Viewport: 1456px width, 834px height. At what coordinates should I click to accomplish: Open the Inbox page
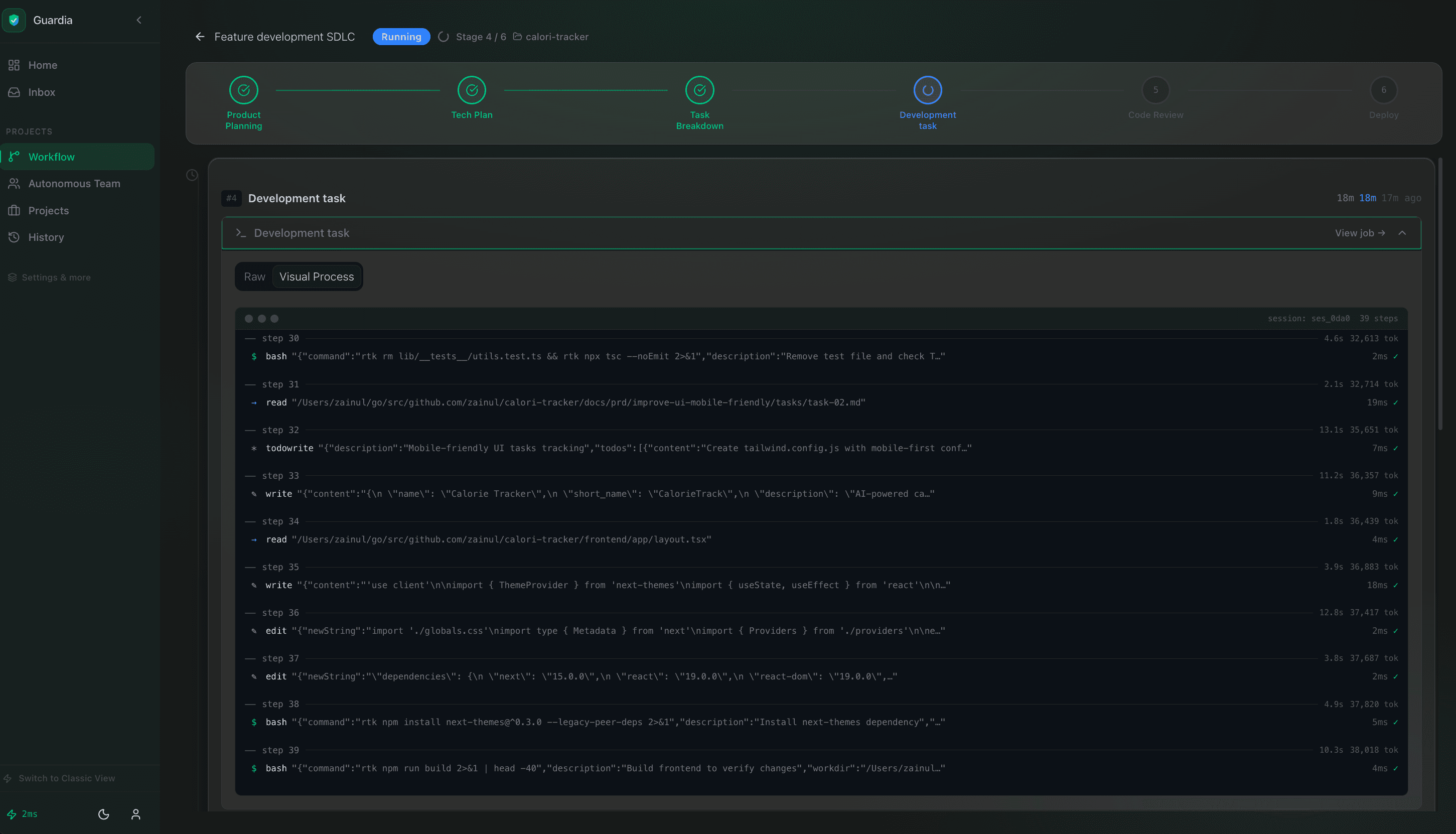(77, 92)
